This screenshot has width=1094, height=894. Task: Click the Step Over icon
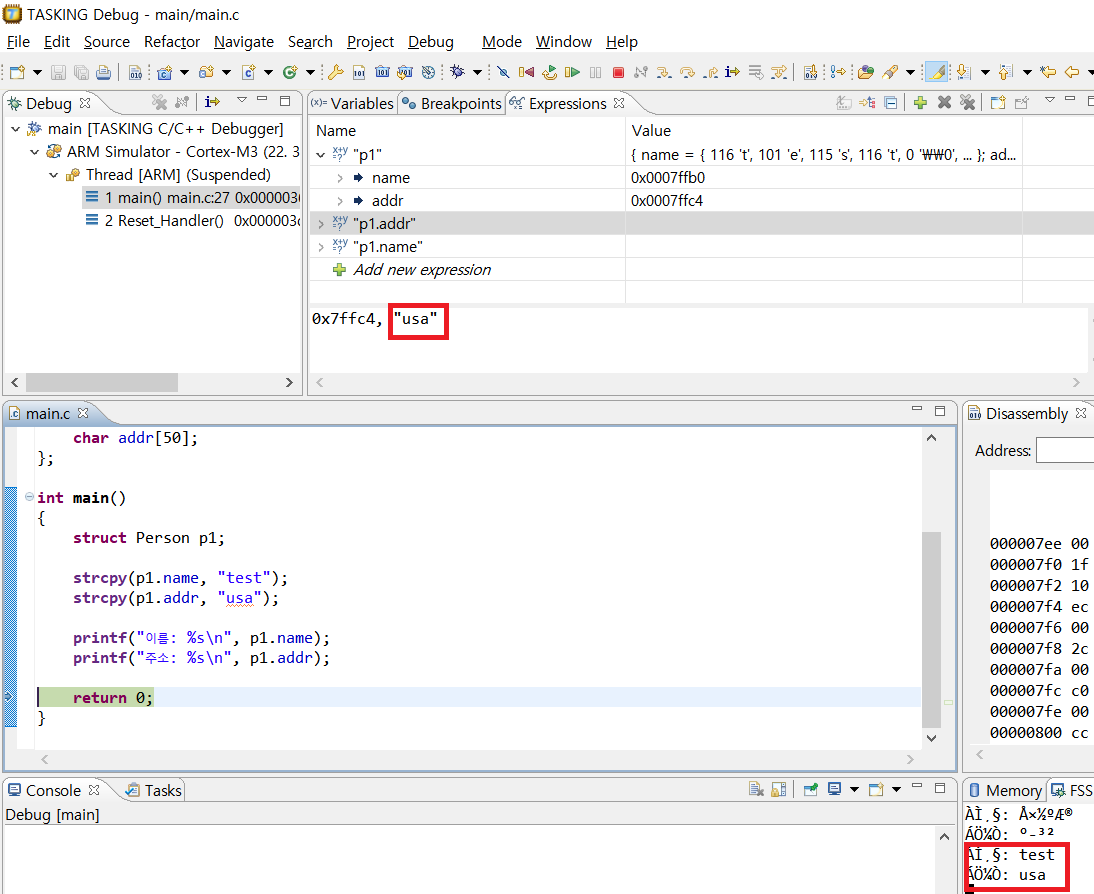[x=687, y=72]
